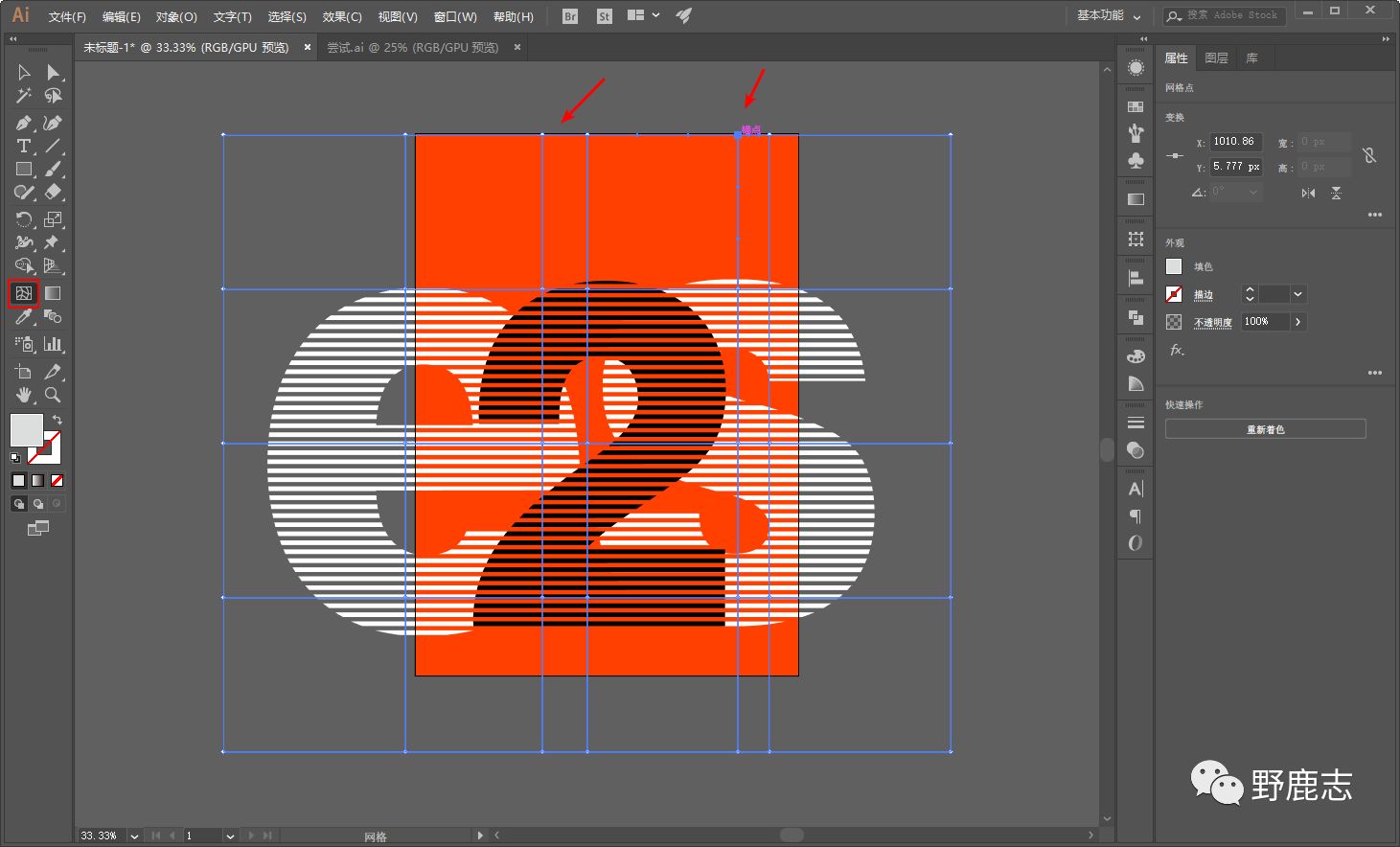
Task: Switch to the 图层 panel tab
Action: tap(1216, 58)
